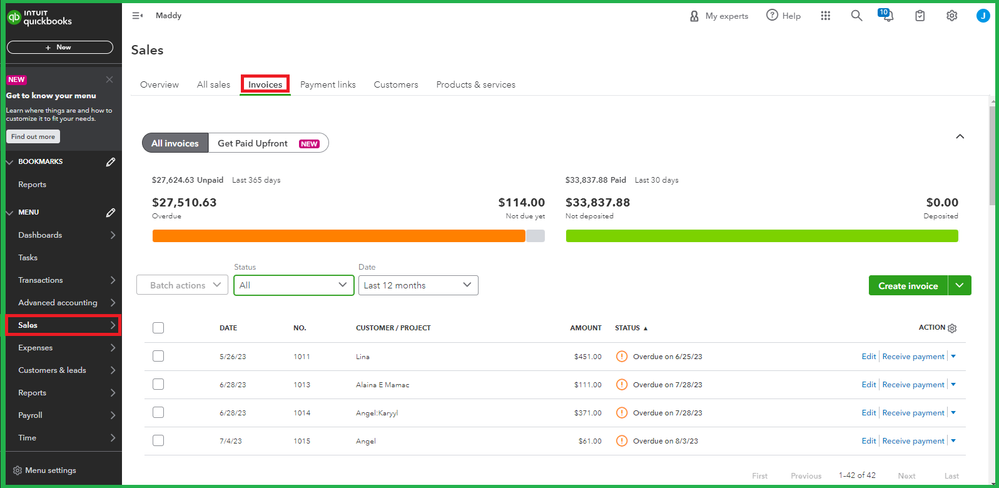
Task: Switch to Get Paid Upfront toggle
Action: [268, 143]
